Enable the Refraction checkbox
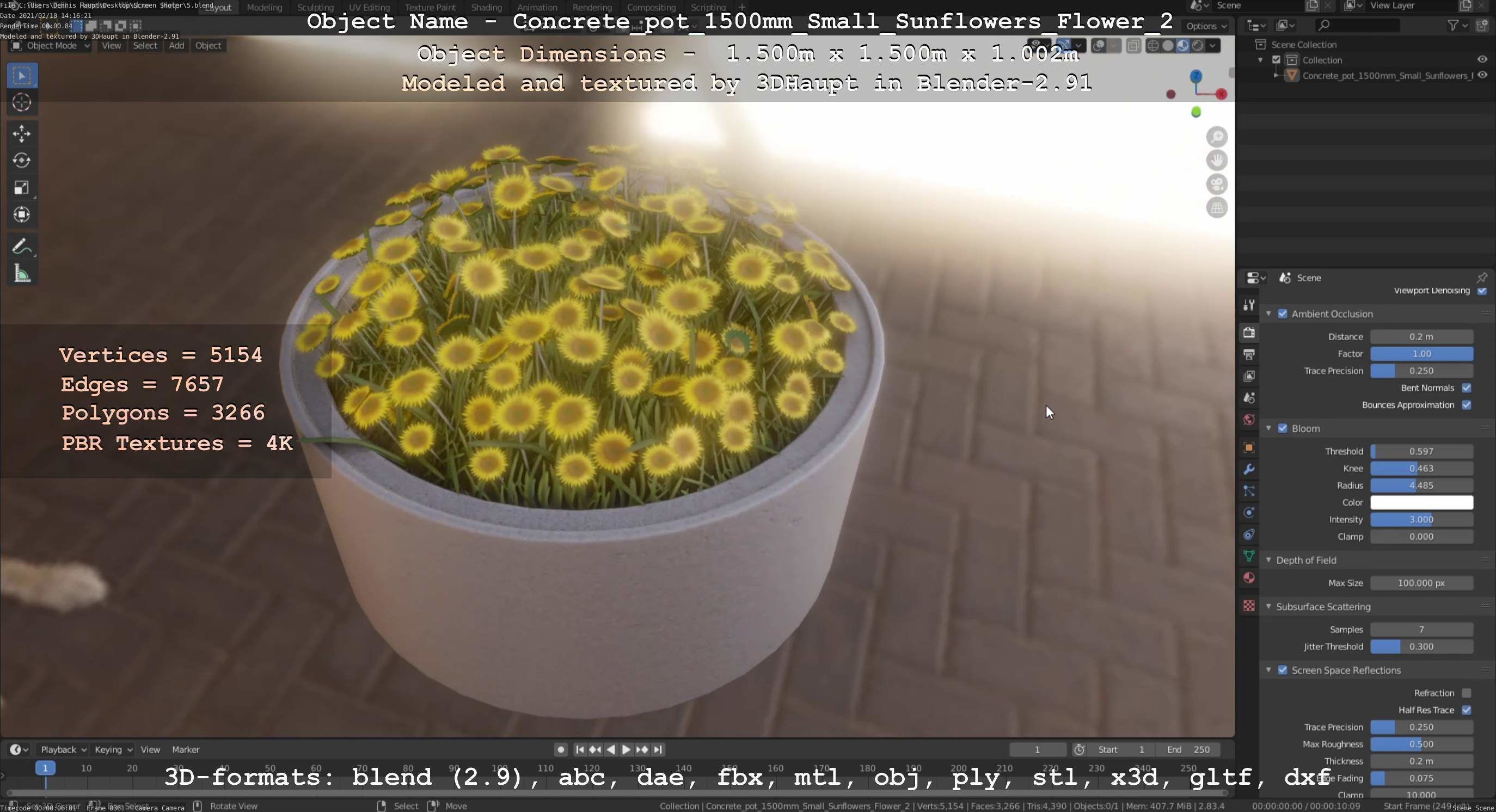The width and height of the screenshot is (1496, 812). pos(1467,693)
